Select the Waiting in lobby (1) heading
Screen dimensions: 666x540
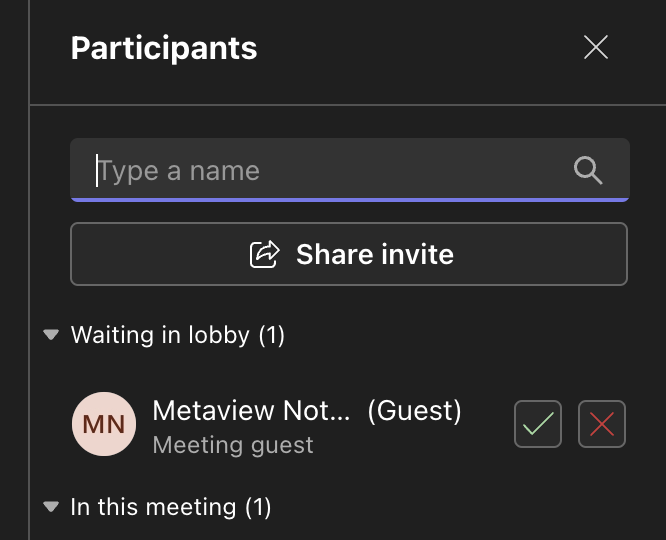(178, 335)
